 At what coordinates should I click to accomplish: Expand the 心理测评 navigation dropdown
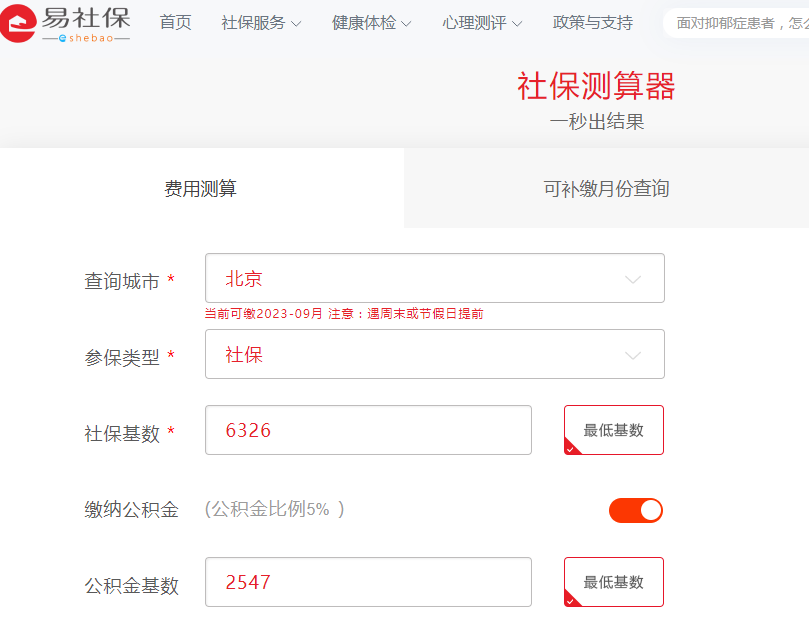[x=482, y=23]
